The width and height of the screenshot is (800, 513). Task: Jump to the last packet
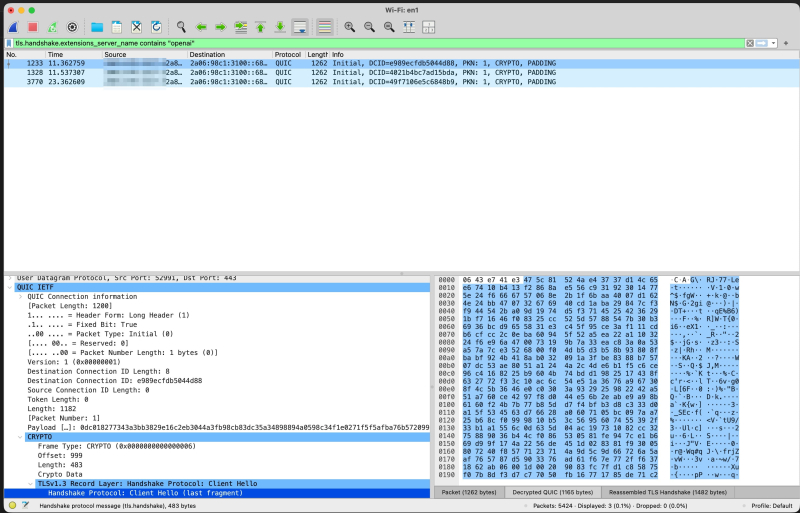[280, 27]
